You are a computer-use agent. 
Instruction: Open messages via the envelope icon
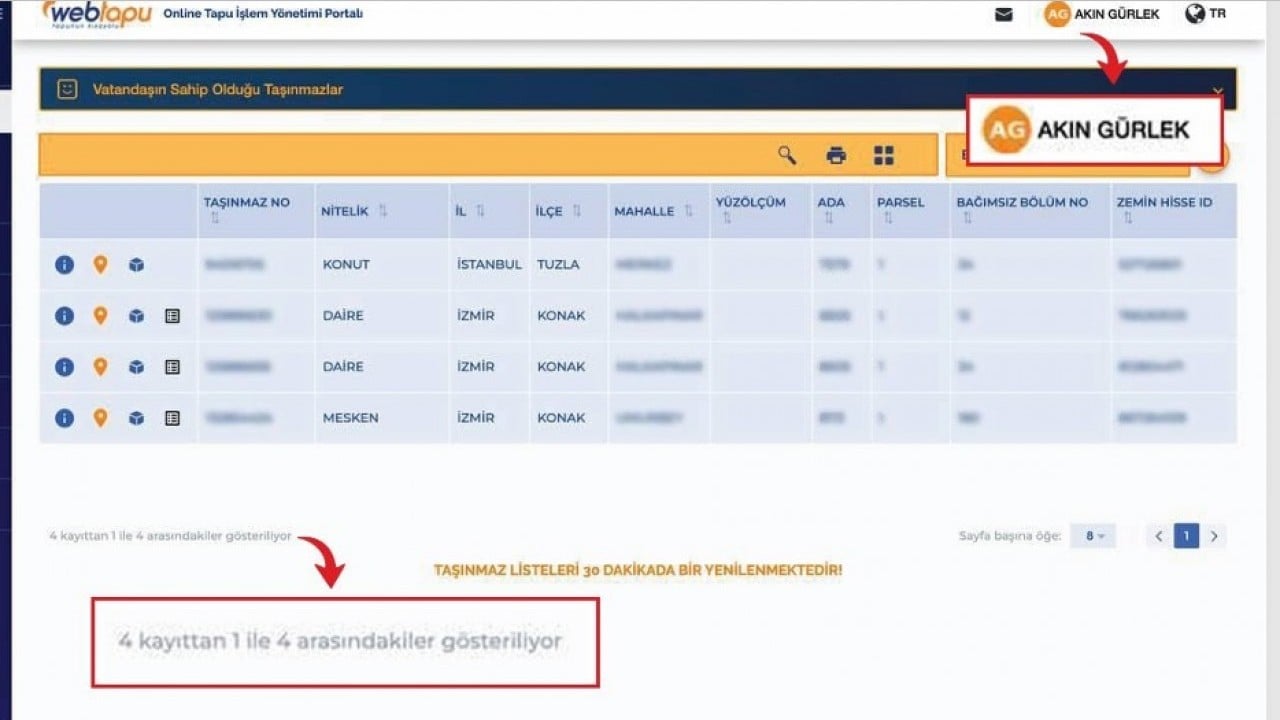[1003, 14]
